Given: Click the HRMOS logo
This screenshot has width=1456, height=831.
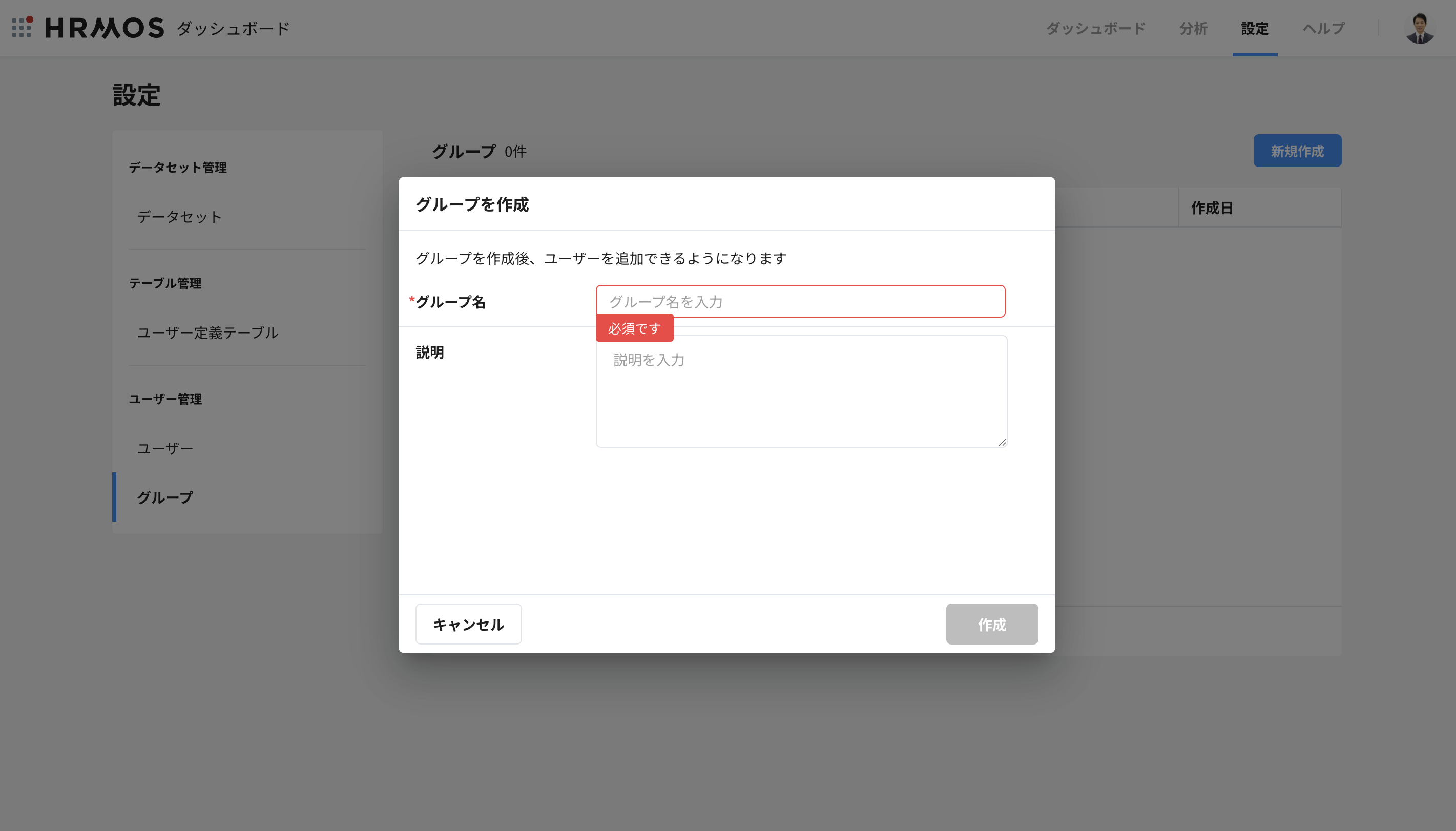Looking at the screenshot, I should [105, 28].
